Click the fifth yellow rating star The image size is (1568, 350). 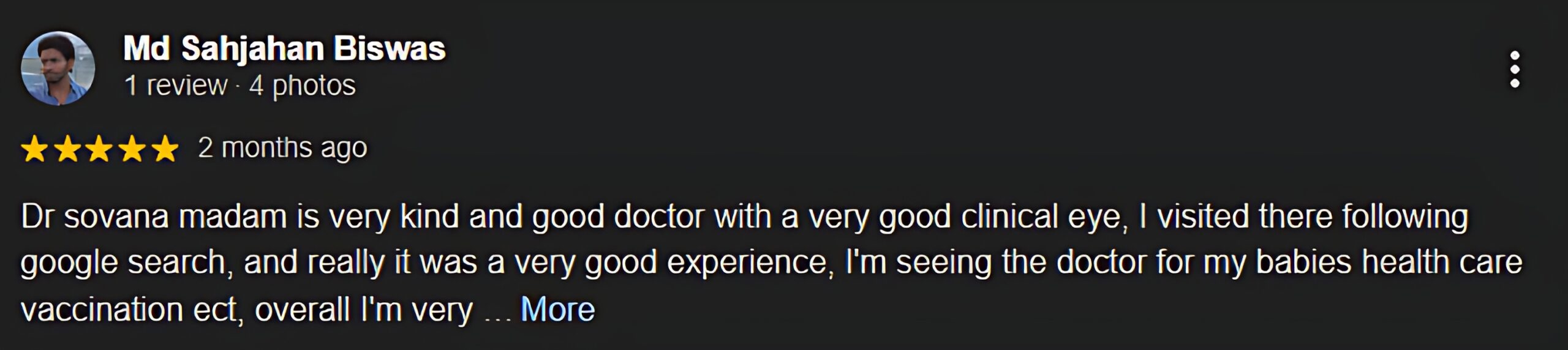[165, 149]
